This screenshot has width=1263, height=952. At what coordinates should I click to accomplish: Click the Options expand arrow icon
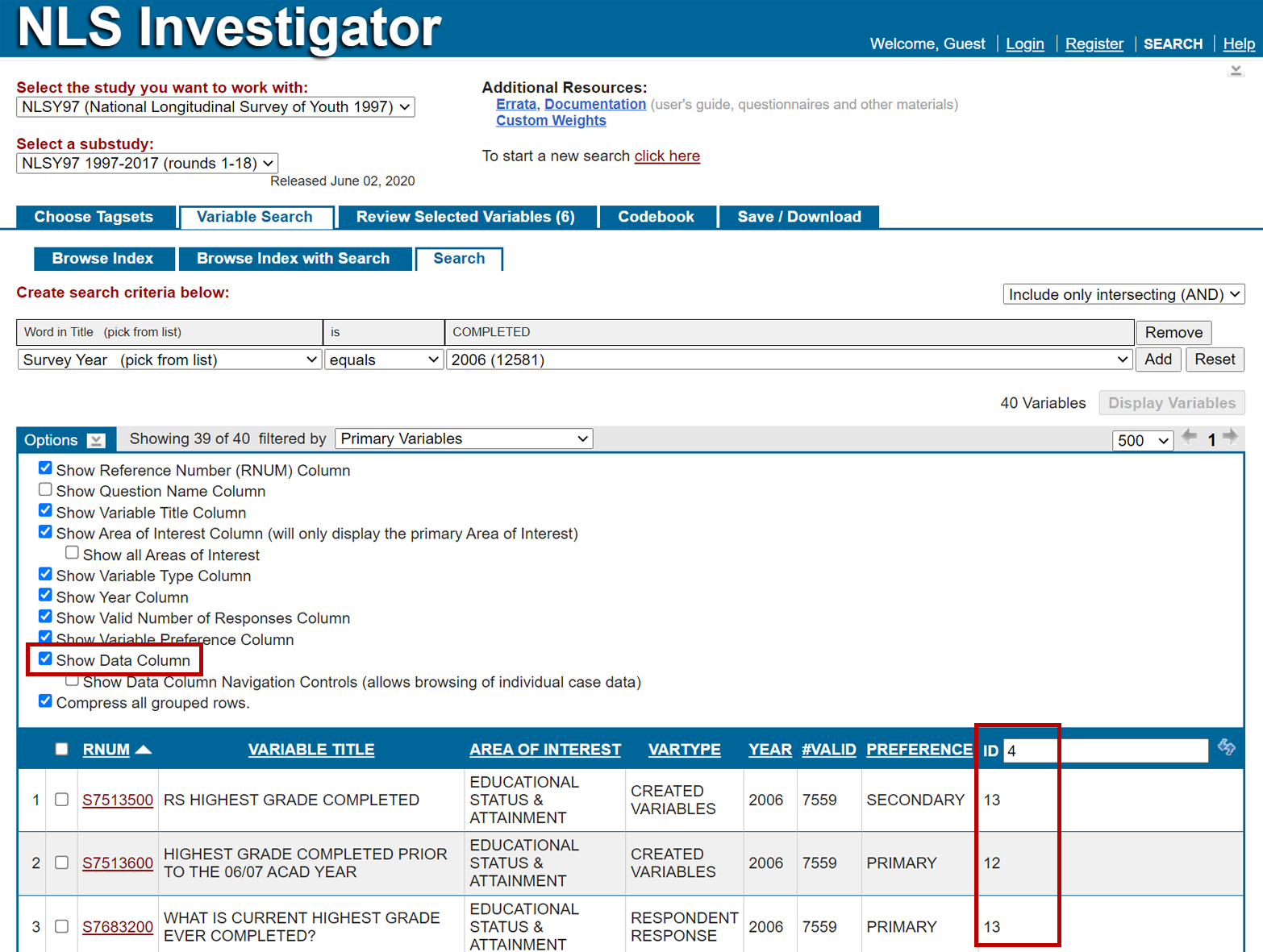coord(96,440)
